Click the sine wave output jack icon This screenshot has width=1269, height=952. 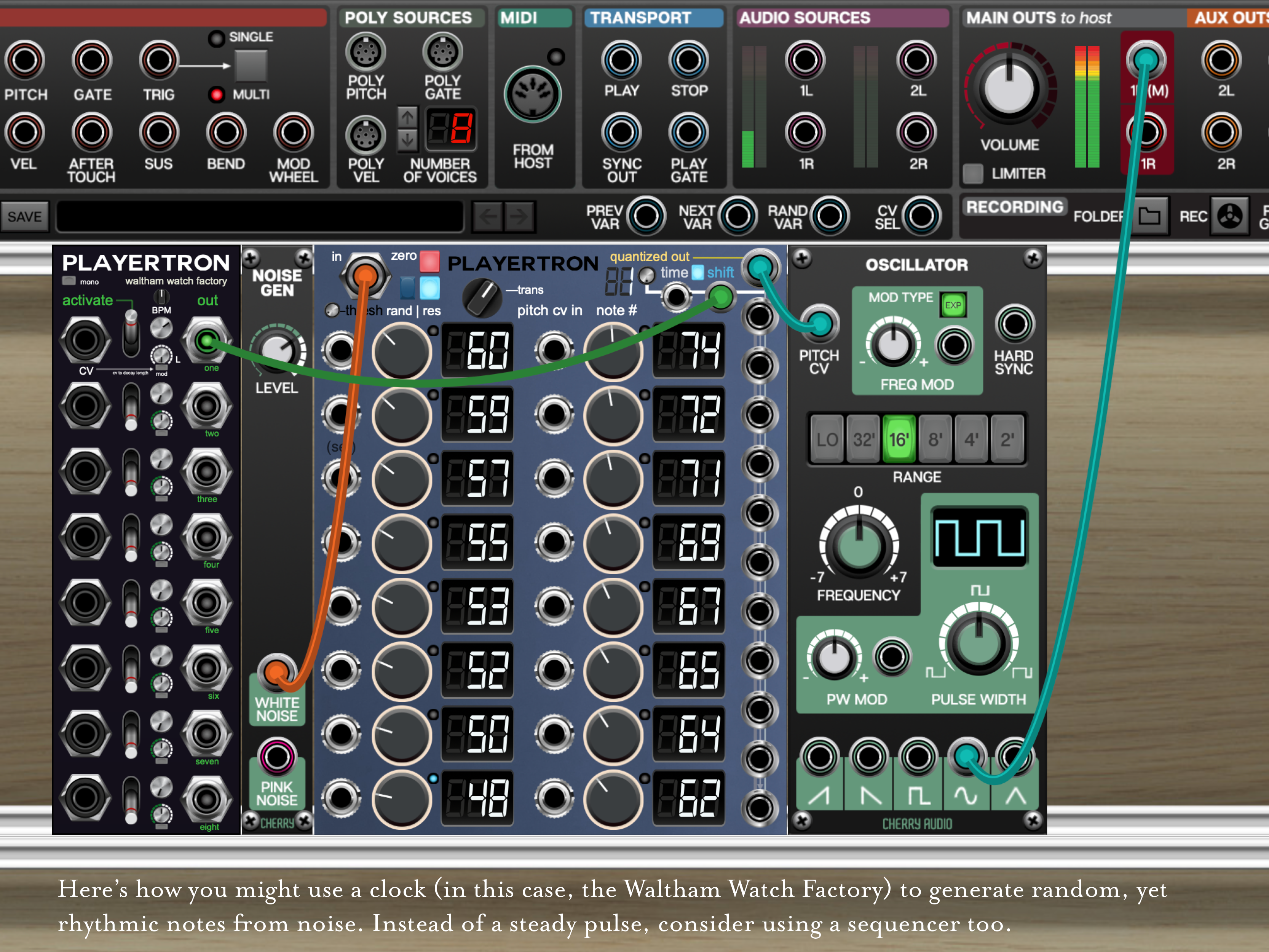(x=966, y=795)
